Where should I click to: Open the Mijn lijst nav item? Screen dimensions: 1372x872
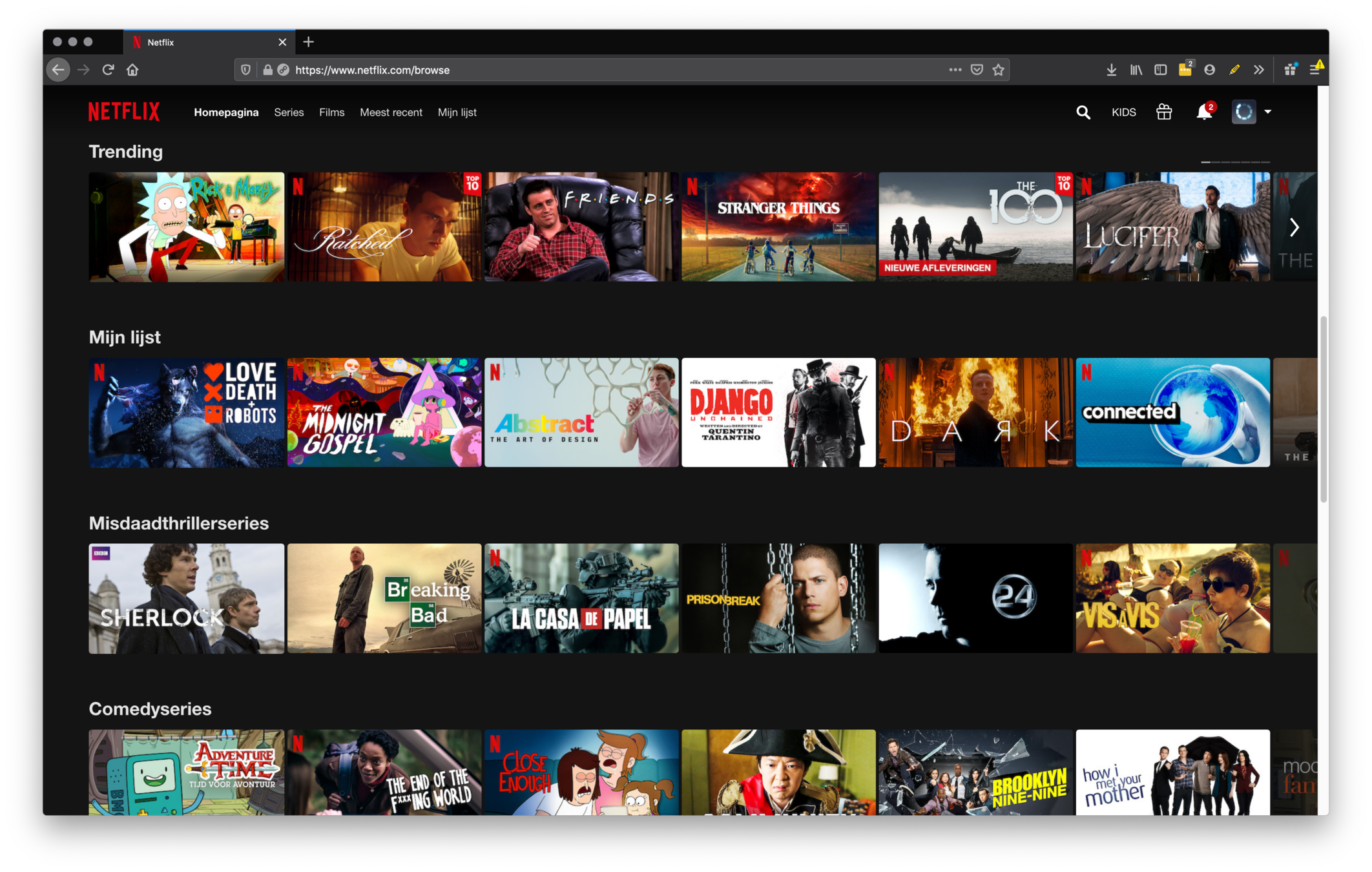click(457, 112)
